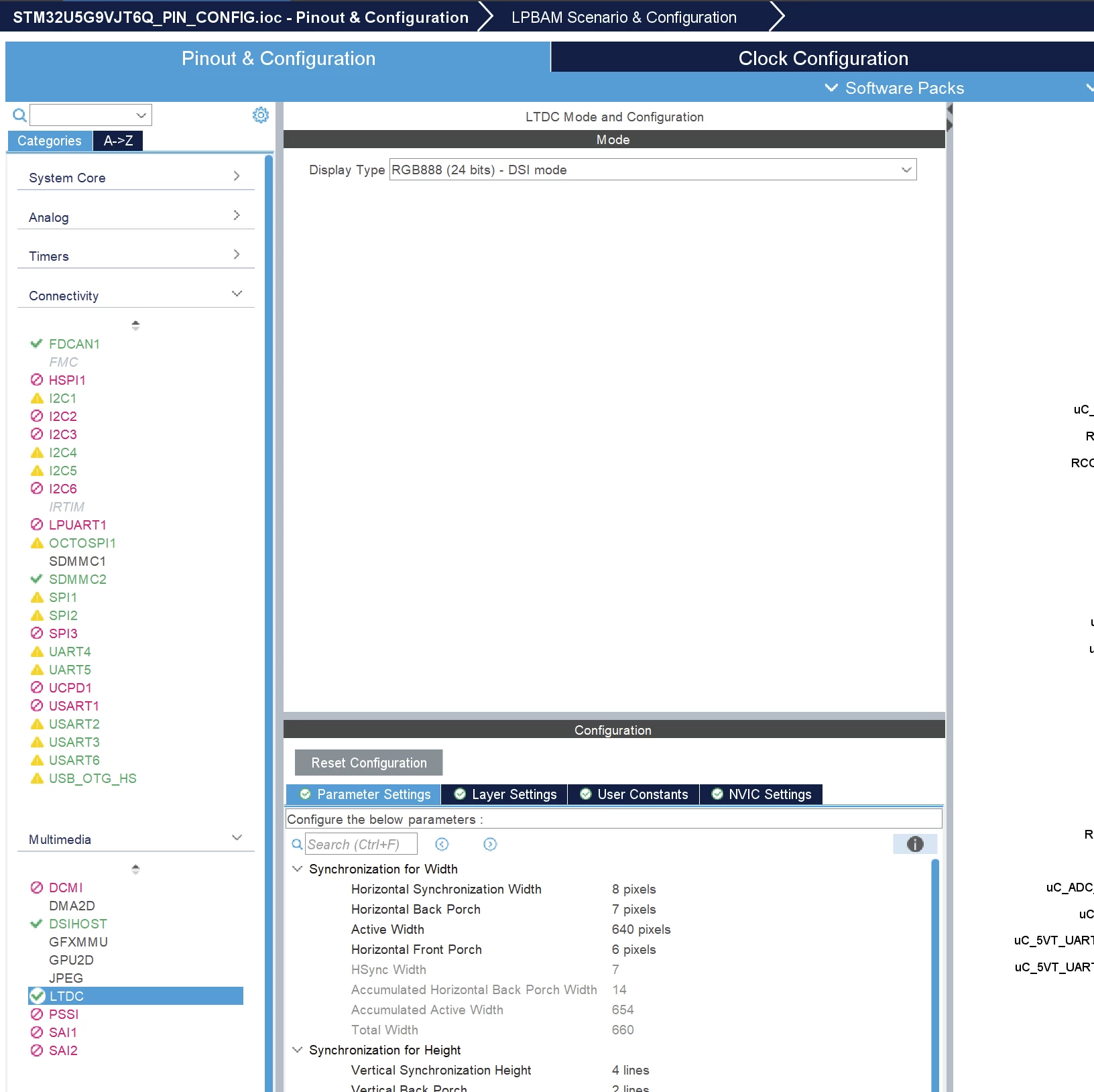Screen dimensions: 1094x1092
Task: Select the FDCAN1 peripheral entry
Action: click(74, 344)
